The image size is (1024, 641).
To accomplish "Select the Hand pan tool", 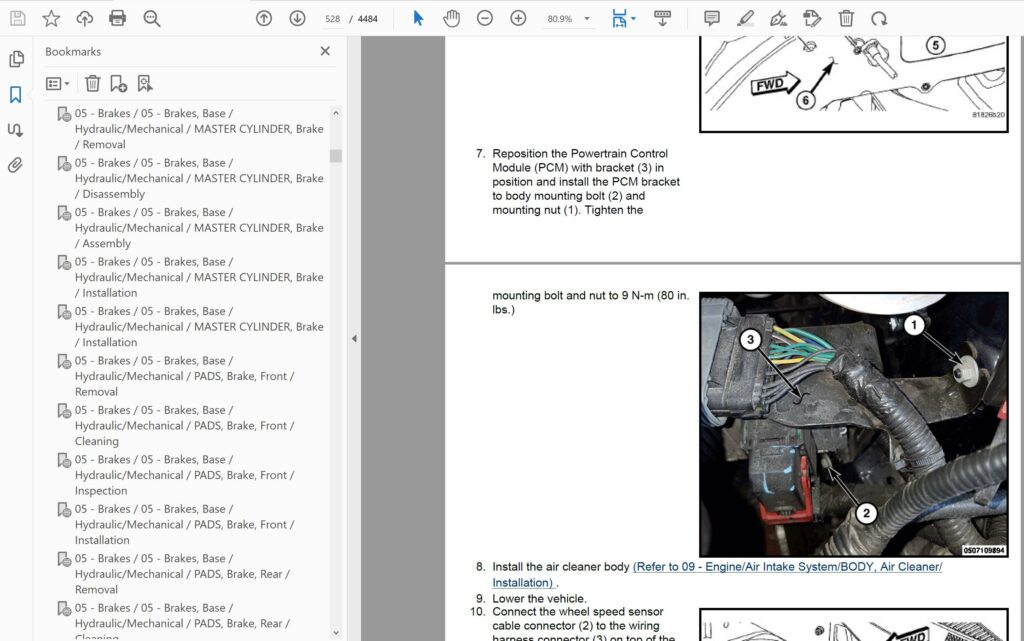I will (x=452, y=18).
